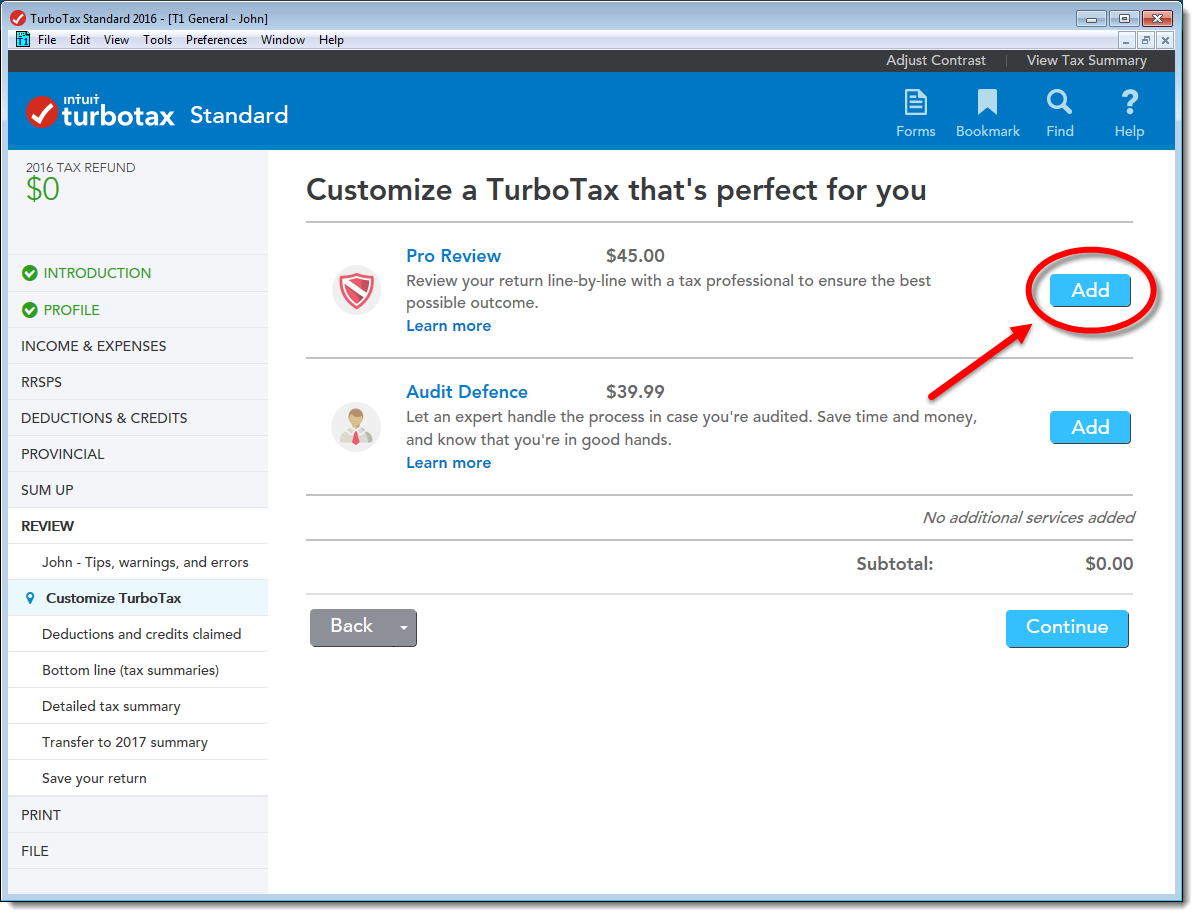
Task: Click the TurboTax checkmark logo
Action: pyautogui.click(x=41, y=112)
